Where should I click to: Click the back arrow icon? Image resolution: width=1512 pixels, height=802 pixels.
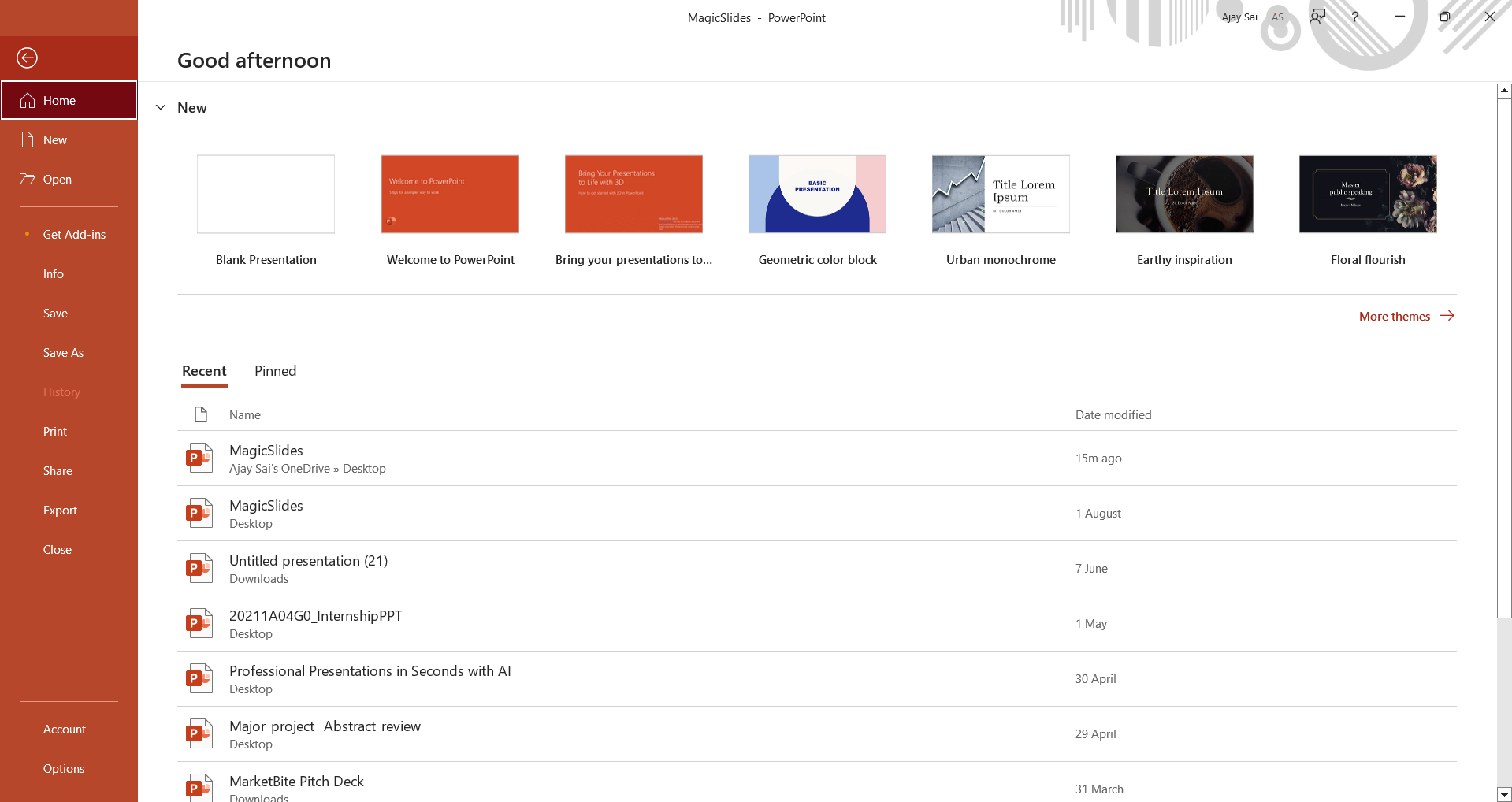[x=27, y=58]
